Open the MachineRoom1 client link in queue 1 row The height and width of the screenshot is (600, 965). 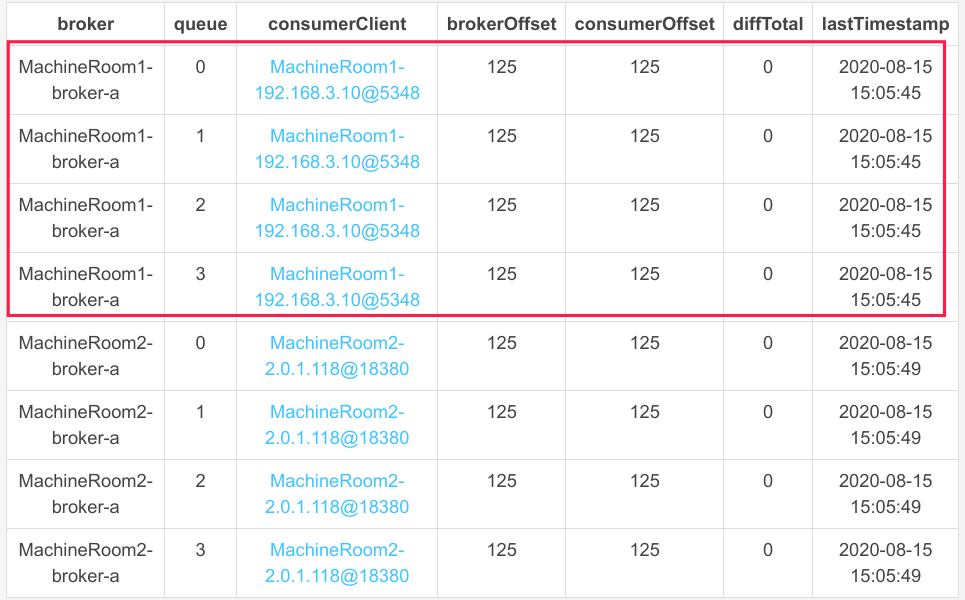click(337, 149)
